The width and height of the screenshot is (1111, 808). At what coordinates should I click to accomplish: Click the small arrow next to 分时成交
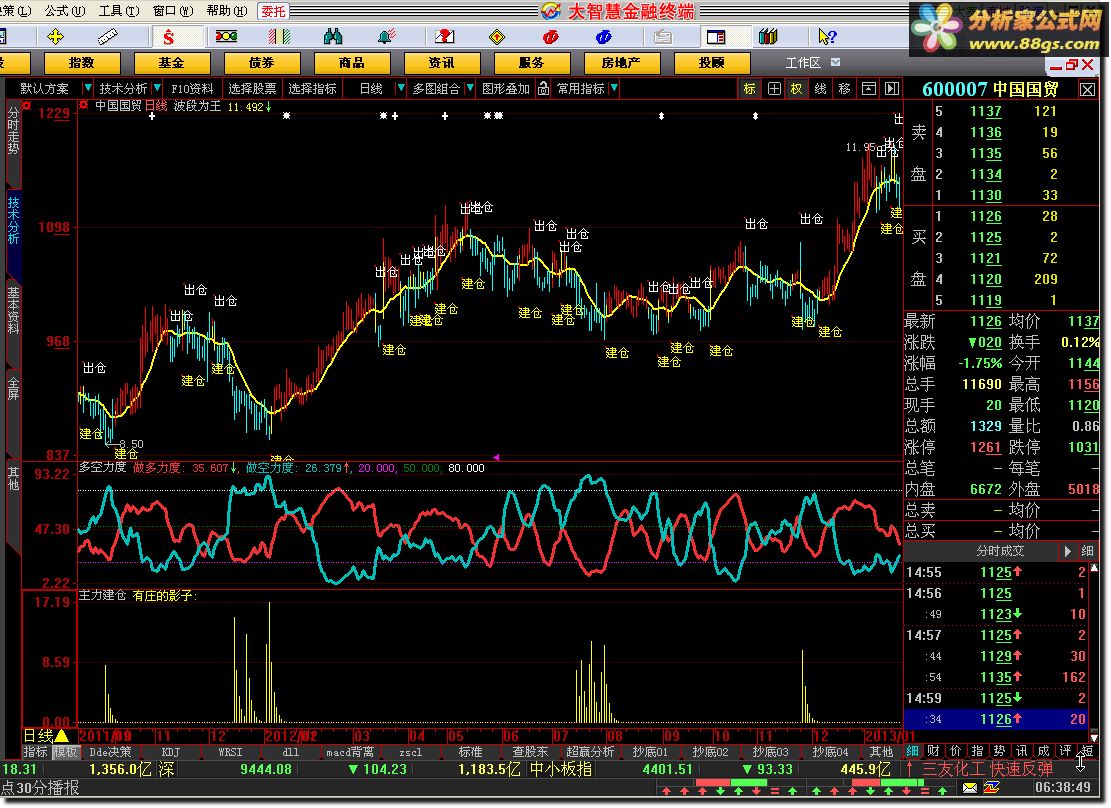tap(1067, 551)
